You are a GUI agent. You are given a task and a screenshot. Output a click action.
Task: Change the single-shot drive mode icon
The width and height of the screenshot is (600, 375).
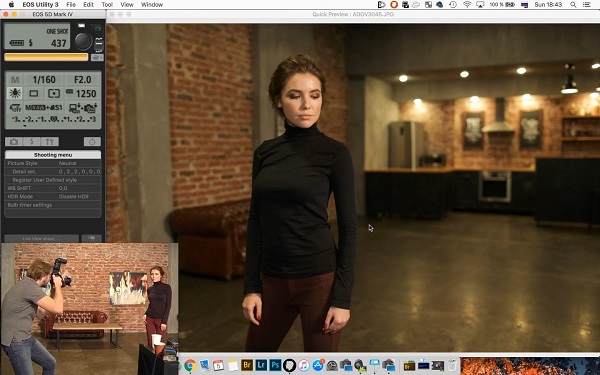click(34, 93)
